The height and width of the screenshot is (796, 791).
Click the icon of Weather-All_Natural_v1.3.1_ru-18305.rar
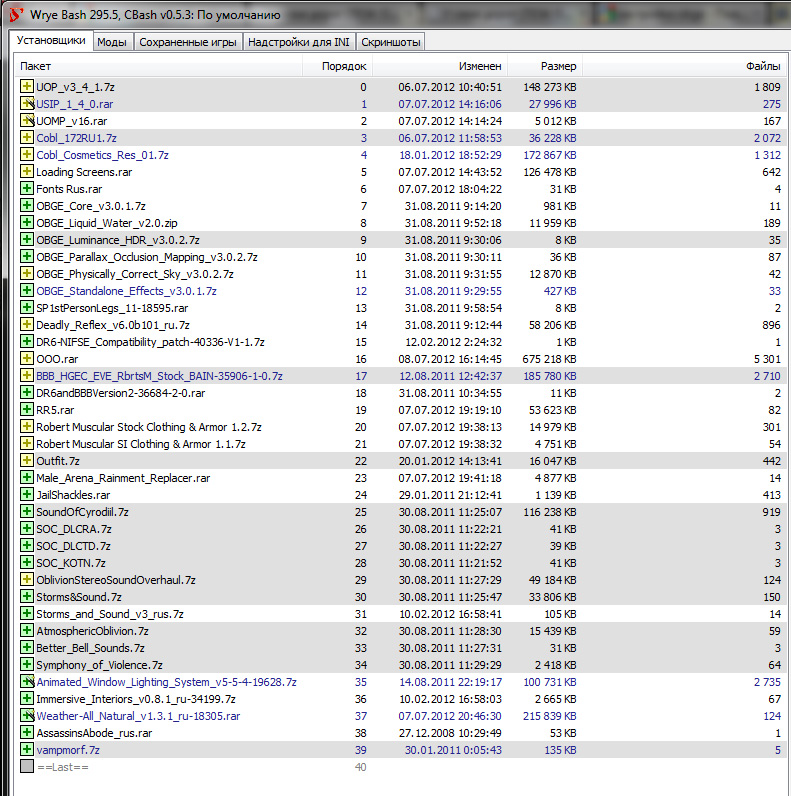coord(27,716)
